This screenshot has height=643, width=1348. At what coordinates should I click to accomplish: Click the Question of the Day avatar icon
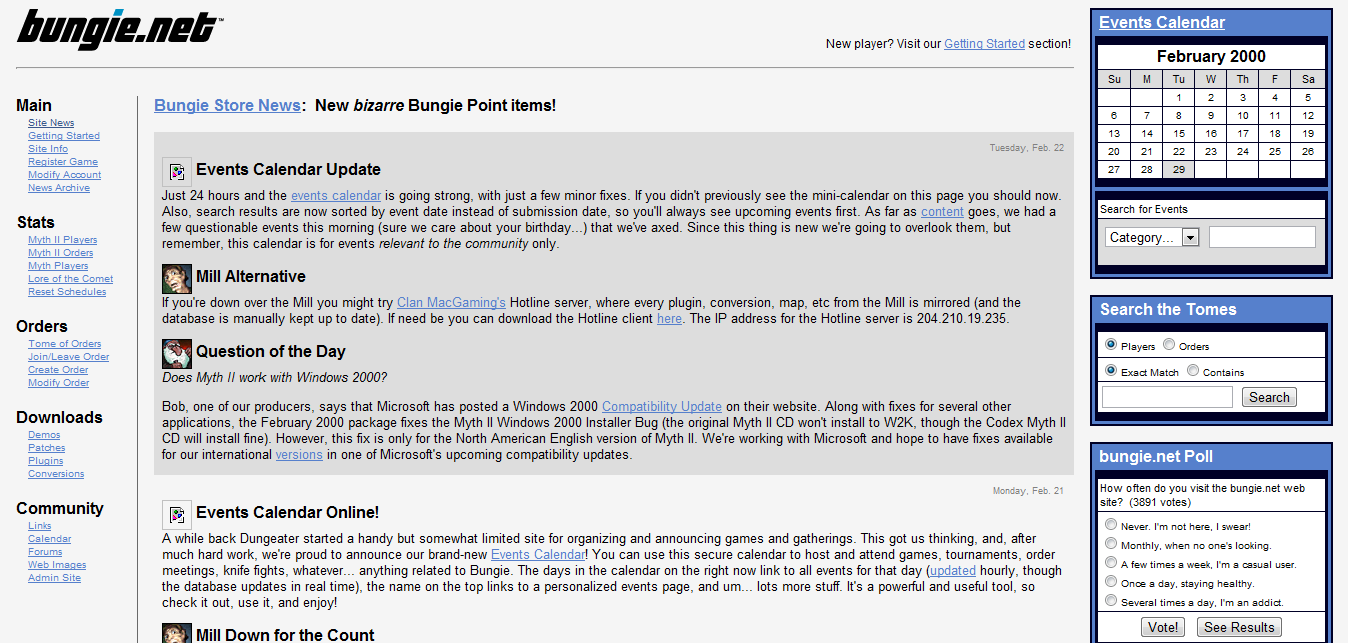[177, 352]
